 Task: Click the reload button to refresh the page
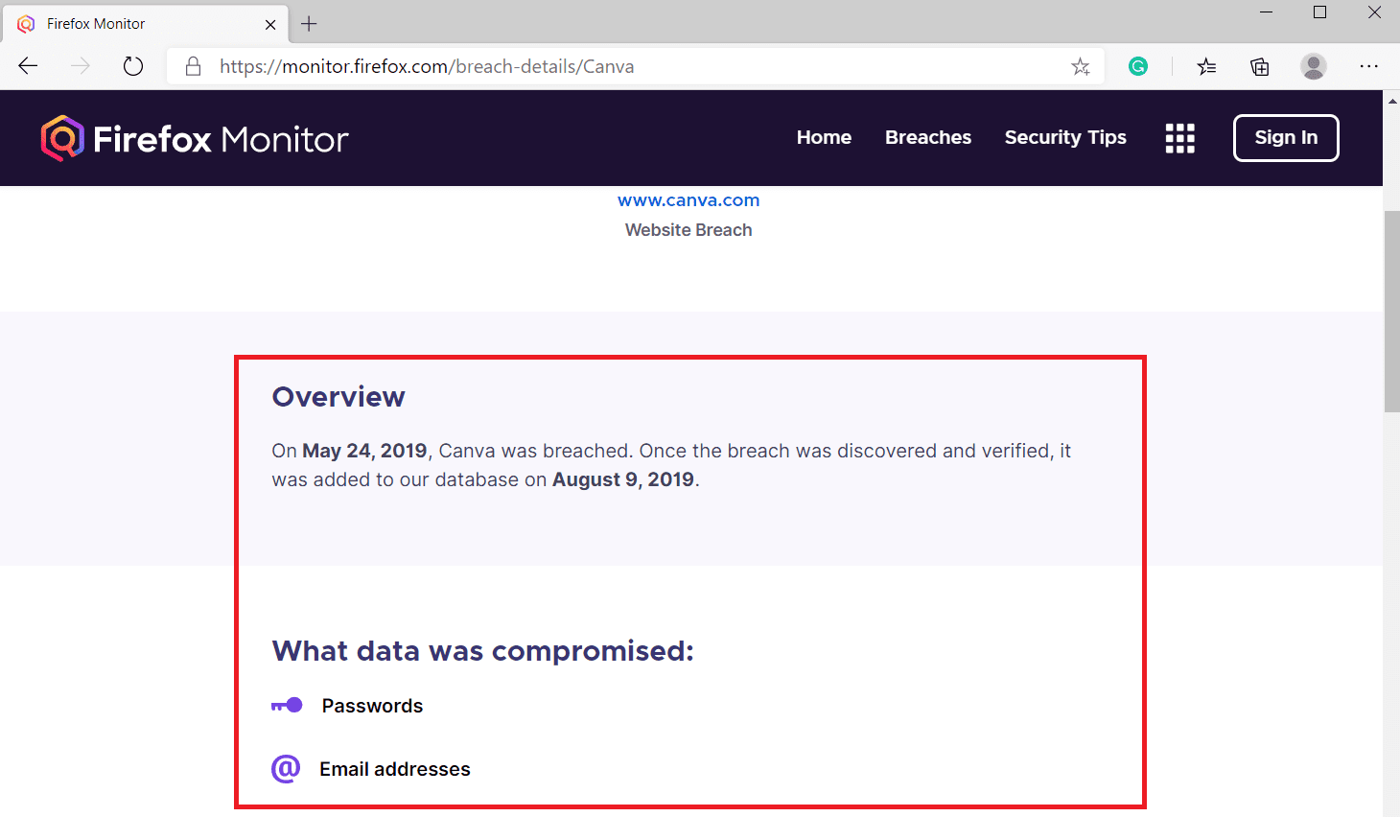(132, 66)
